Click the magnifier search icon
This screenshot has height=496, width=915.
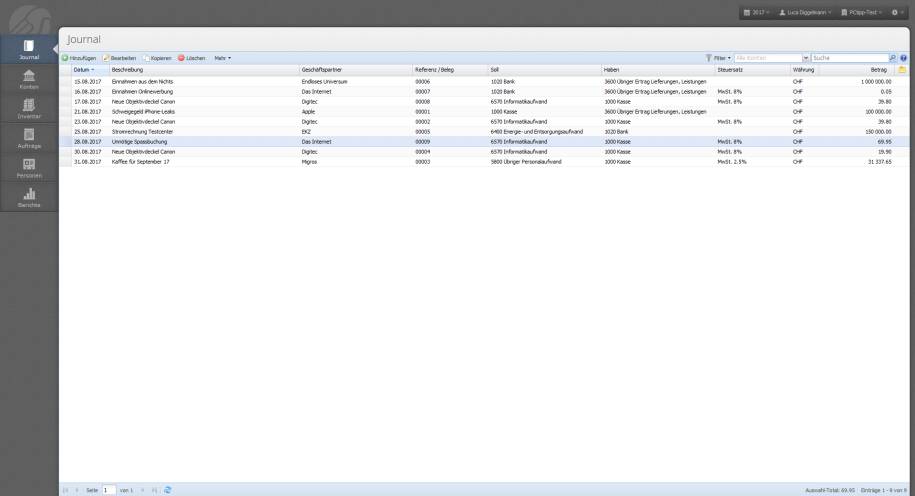click(892, 58)
